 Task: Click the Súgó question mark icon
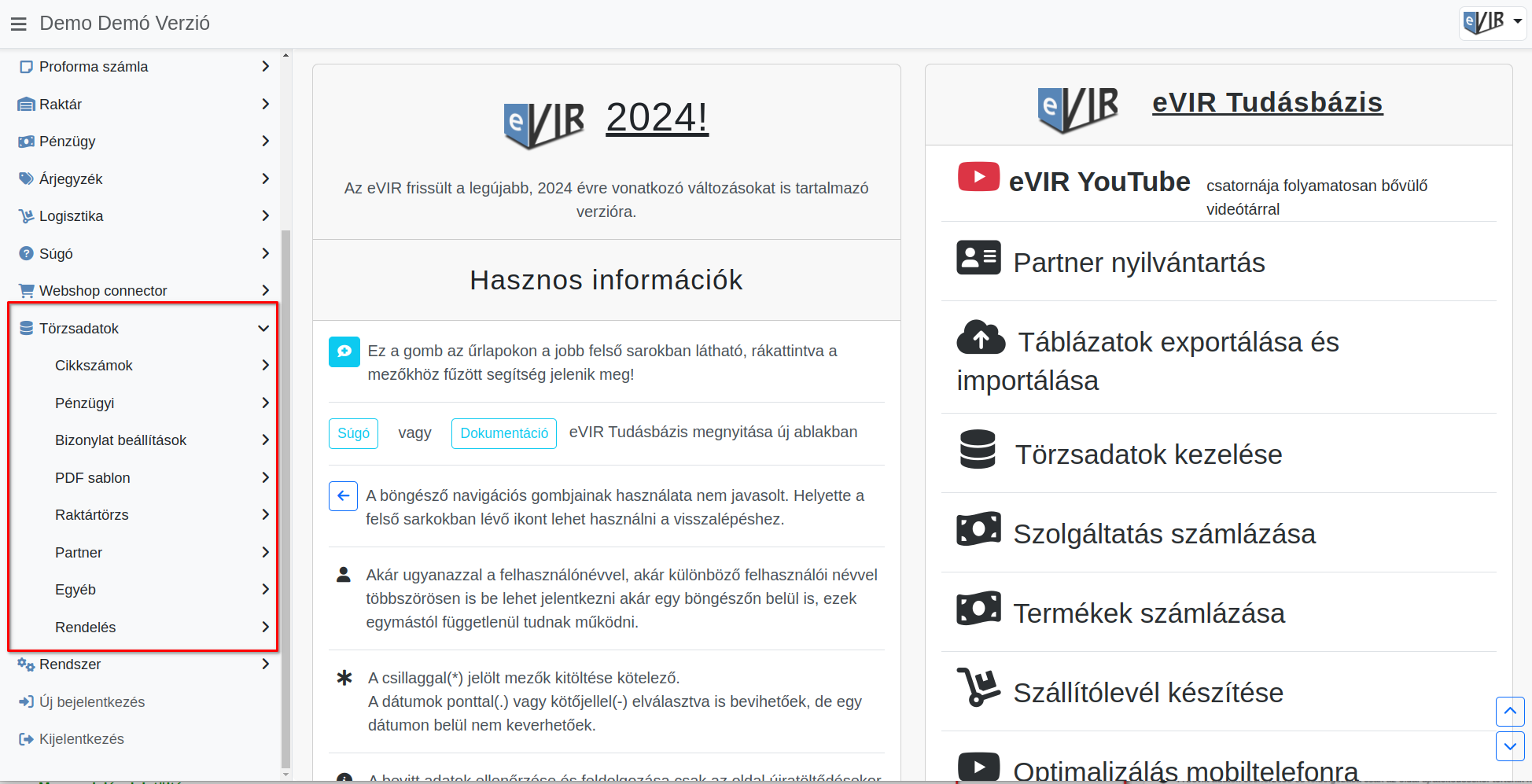coord(27,254)
